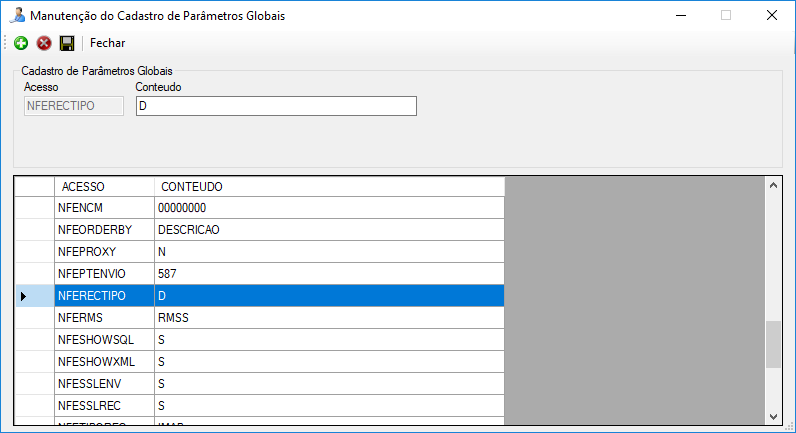
Task: Sort by the ACESSO column header
Action: (104, 187)
